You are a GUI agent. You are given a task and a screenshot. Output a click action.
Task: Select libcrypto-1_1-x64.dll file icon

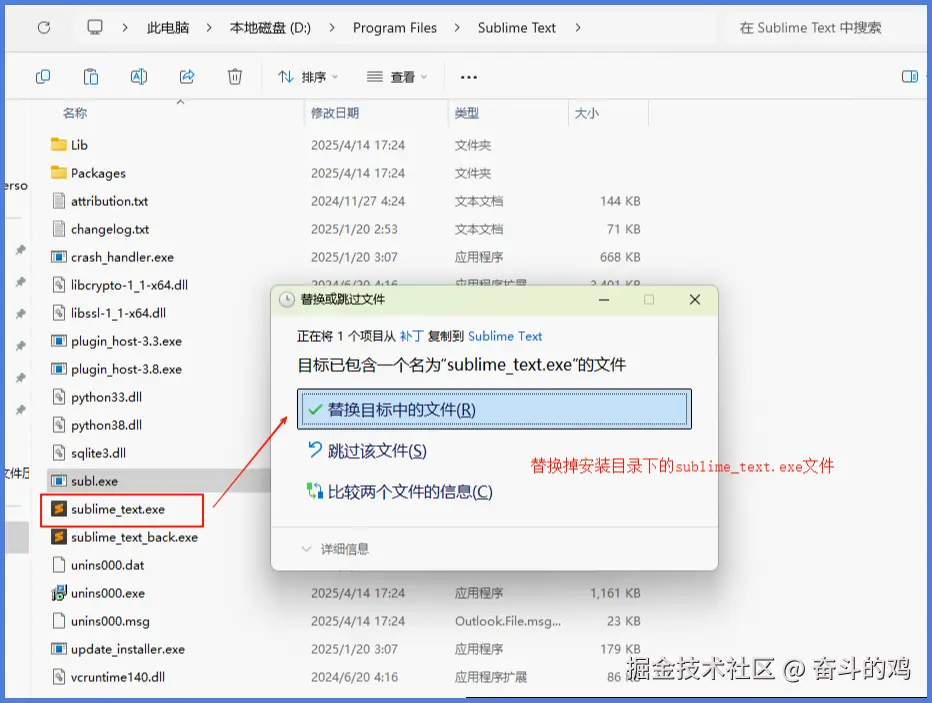click(58, 285)
